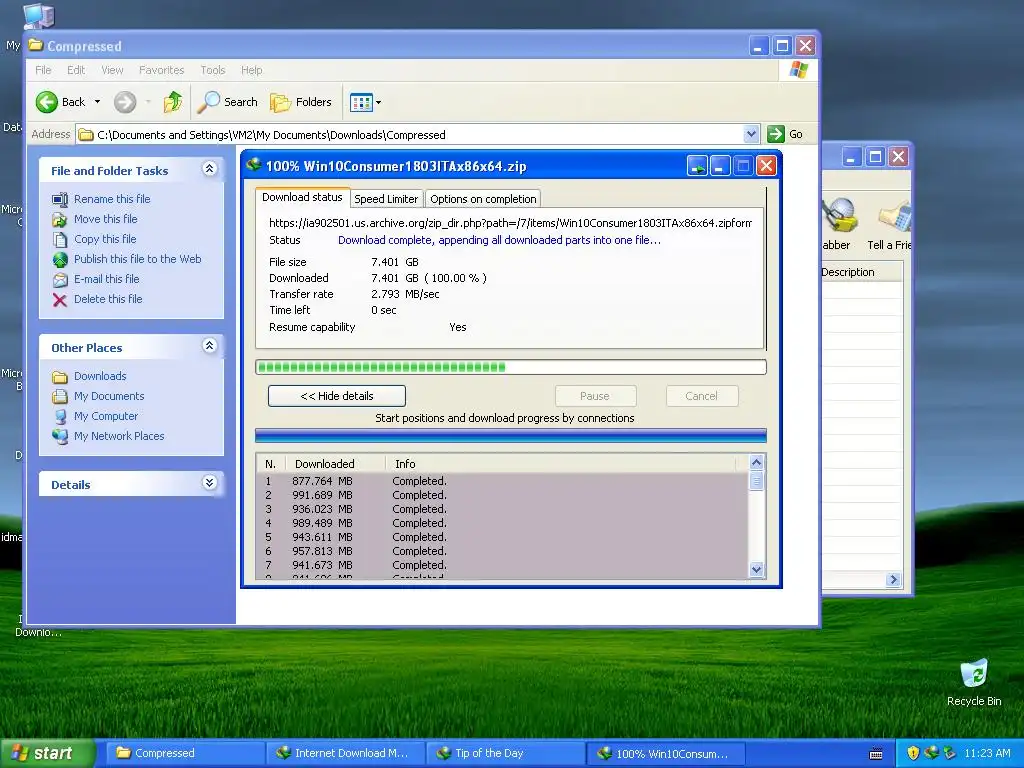1024x768 pixels.
Task: Switch to Compressed taskbar button
Action: click(x=184, y=753)
